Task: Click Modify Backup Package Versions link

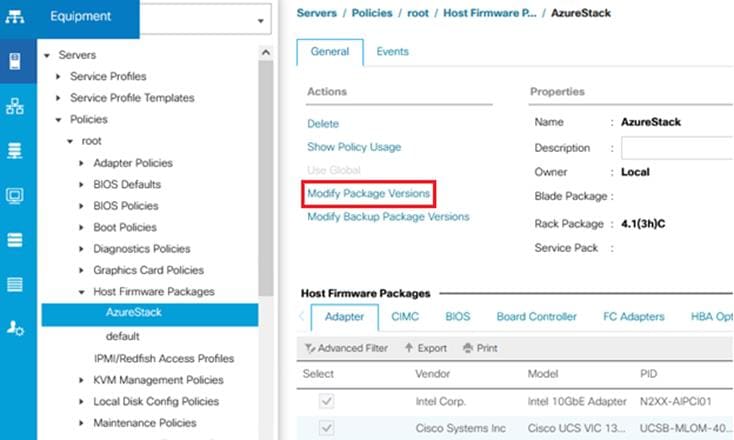Action: 388,217
